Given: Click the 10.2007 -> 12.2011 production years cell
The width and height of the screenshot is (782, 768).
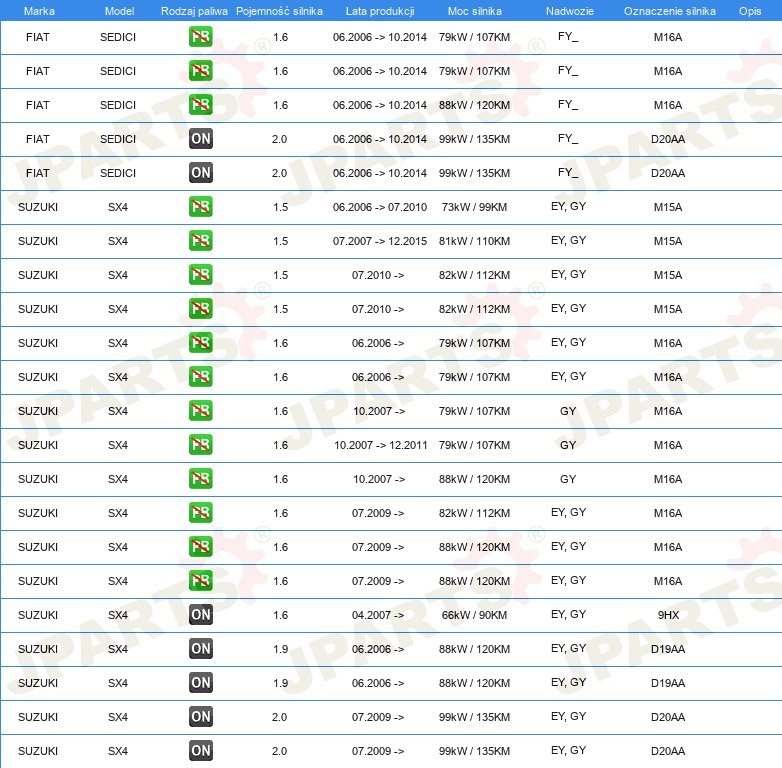Looking at the screenshot, I should (x=380, y=445).
